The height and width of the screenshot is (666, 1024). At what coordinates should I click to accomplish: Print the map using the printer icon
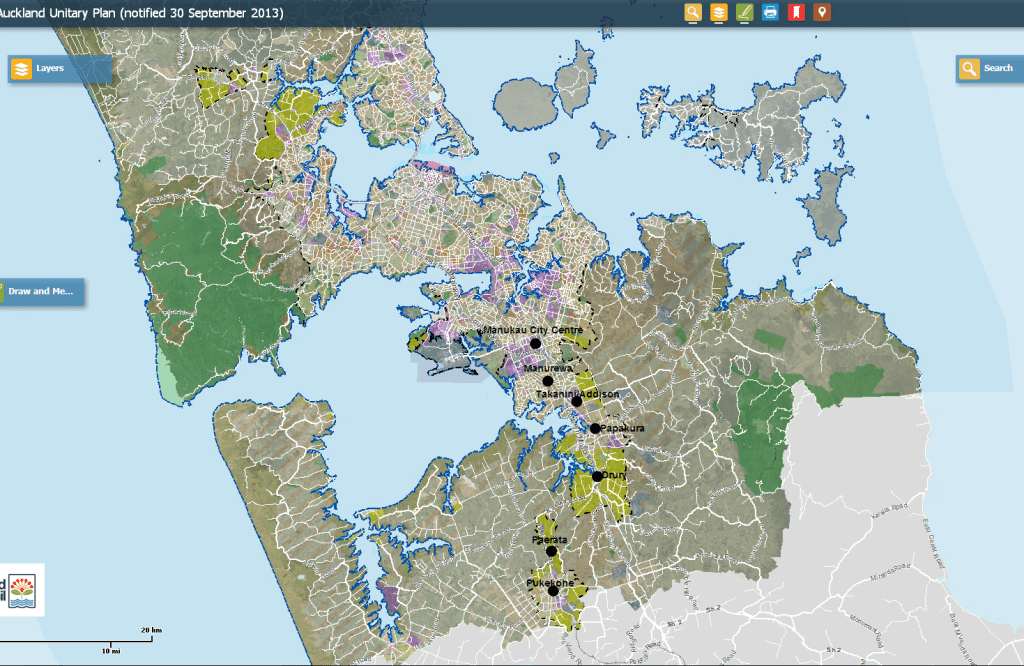pyautogui.click(x=770, y=13)
